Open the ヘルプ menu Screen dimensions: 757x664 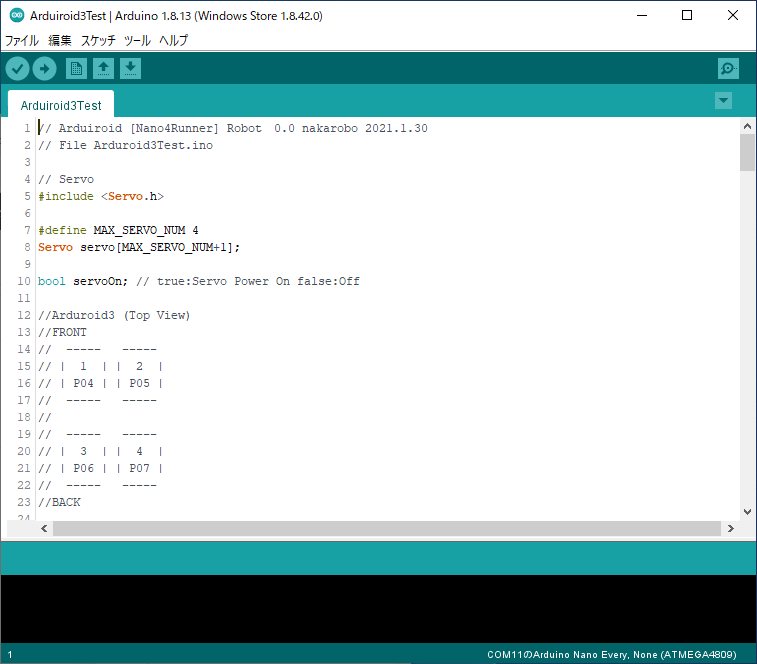coord(173,41)
